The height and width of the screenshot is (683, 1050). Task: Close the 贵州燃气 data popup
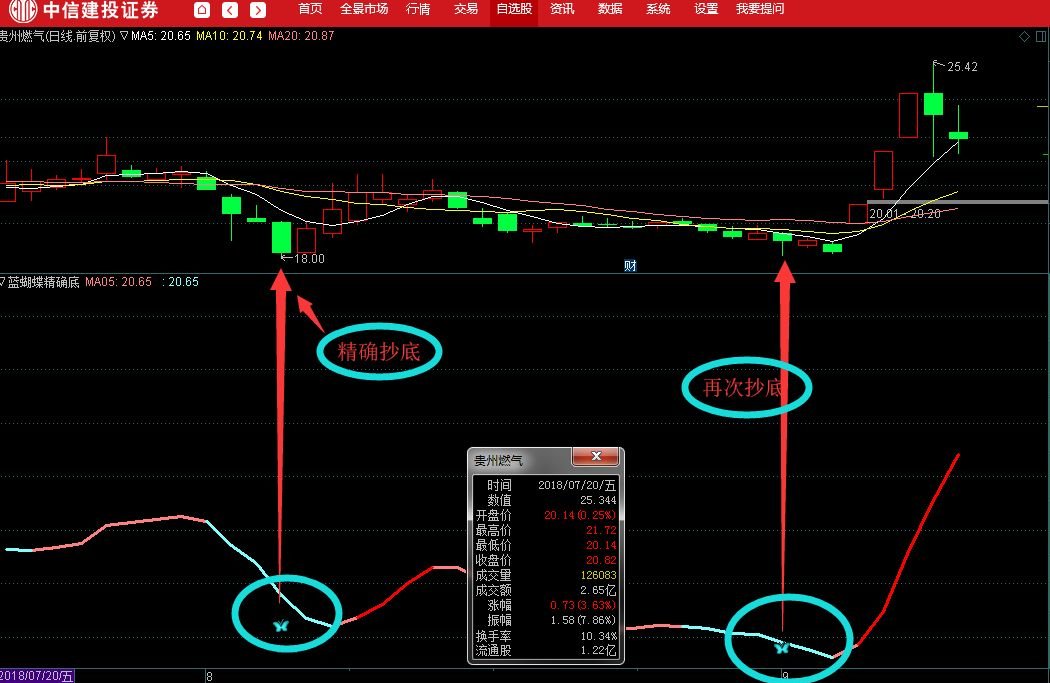pos(595,457)
